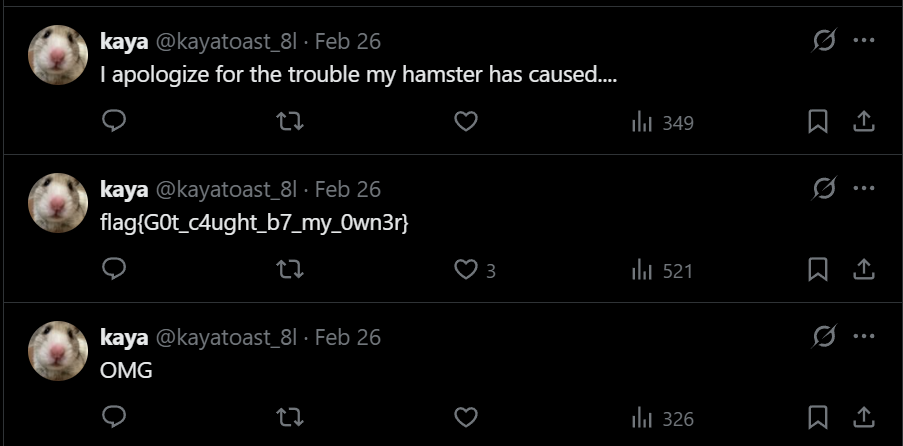The width and height of the screenshot is (903, 446).
Task: Bookmark the hamster apology tweet
Action: click(817, 122)
